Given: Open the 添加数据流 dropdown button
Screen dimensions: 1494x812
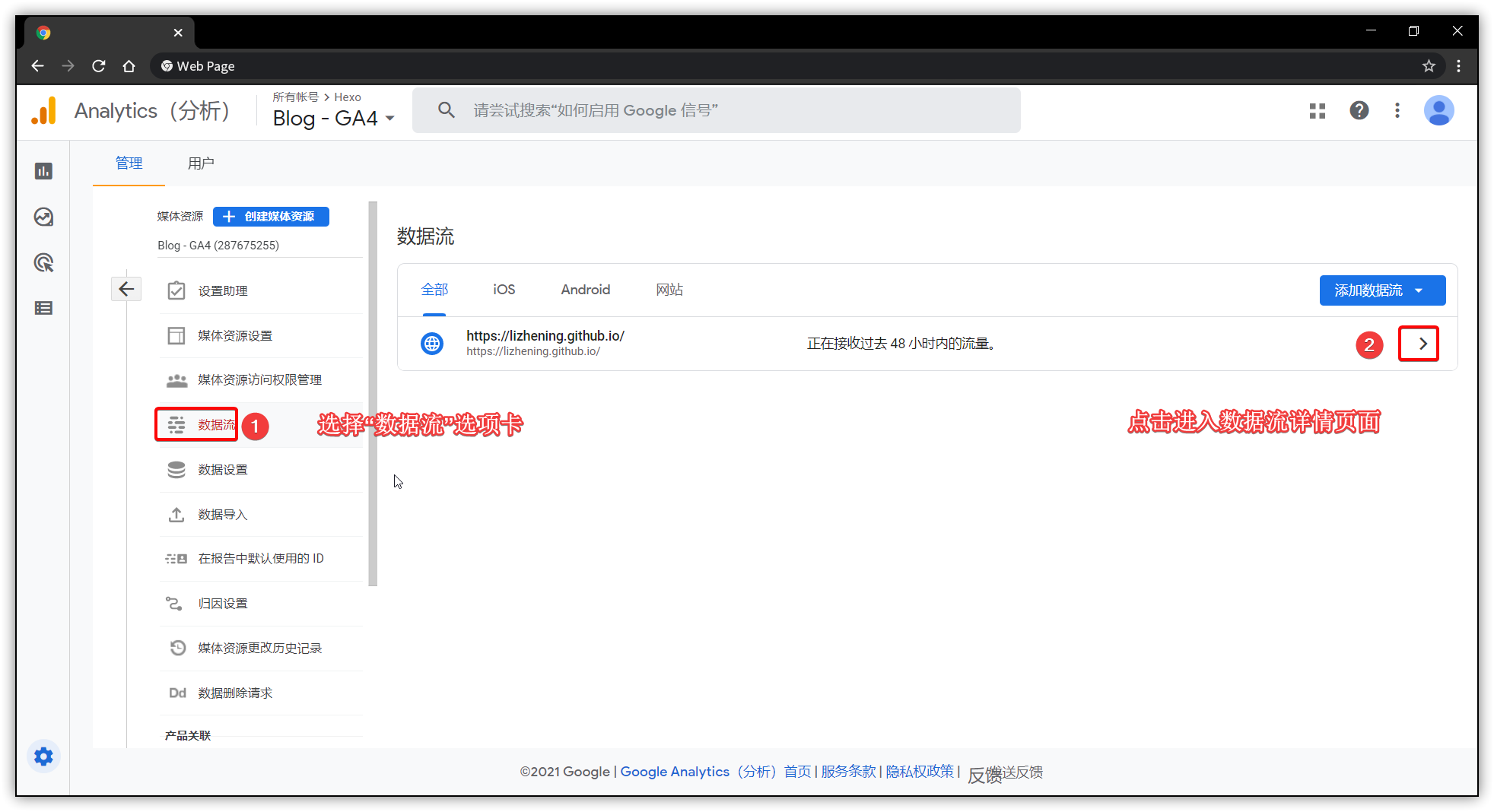Looking at the screenshot, I should coord(1382,290).
